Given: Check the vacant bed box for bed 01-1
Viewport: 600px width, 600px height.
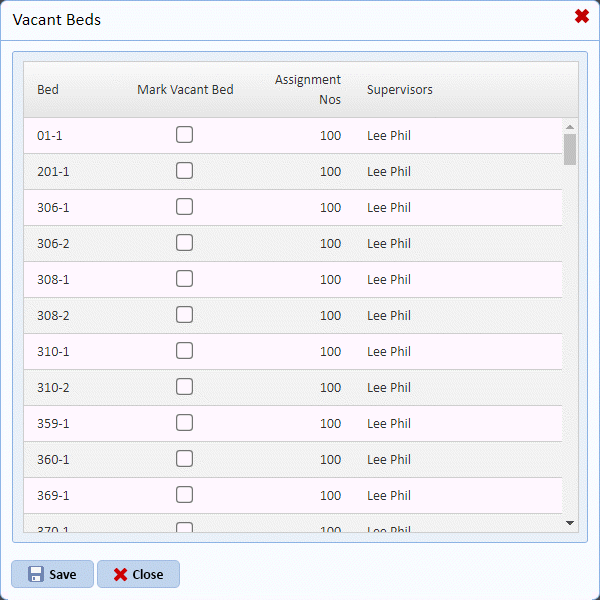Looking at the screenshot, I should coord(185,135).
